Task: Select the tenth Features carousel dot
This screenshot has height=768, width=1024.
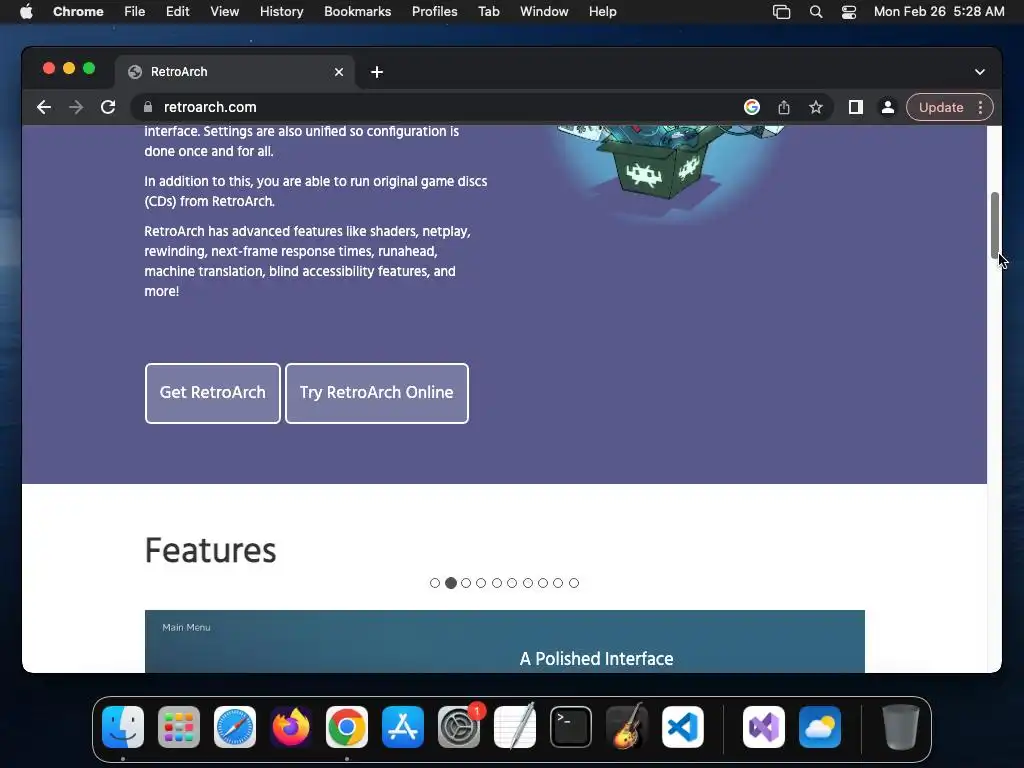Action: click(x=573, y=583)
